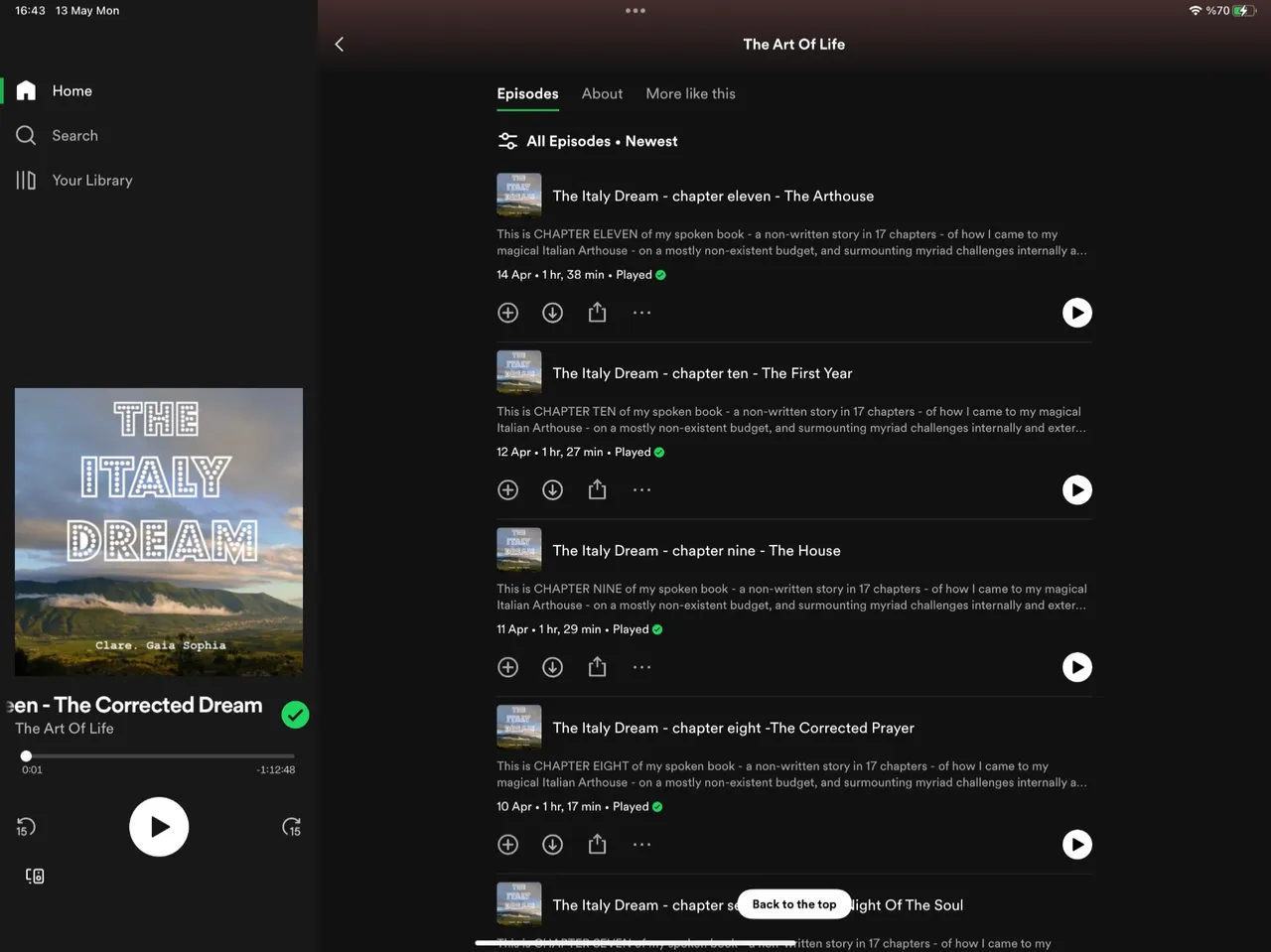The image size is (1271, 952).
Task: Open more options for chapter ten
Action: [642, 489]
